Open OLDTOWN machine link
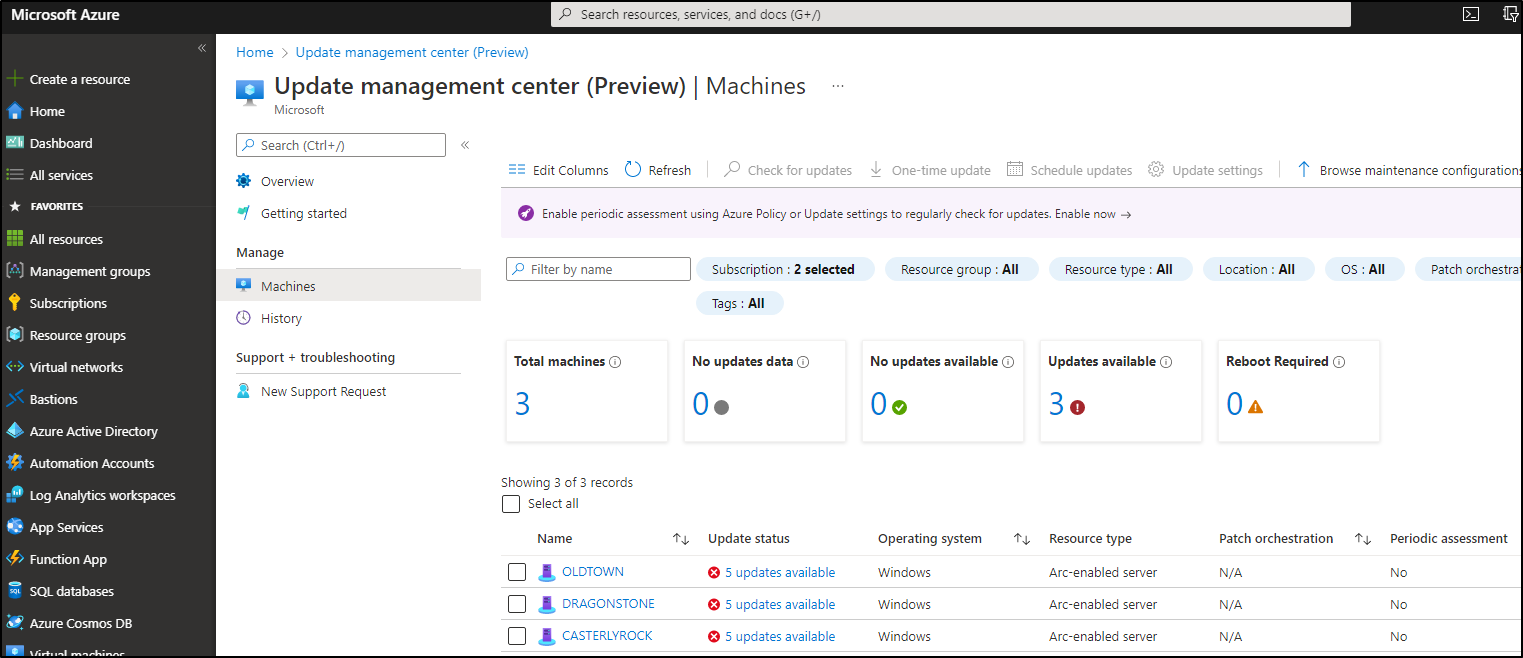The width and height of the screenshot is (1523, 658). pyautogui.click(x=593, y=572)
